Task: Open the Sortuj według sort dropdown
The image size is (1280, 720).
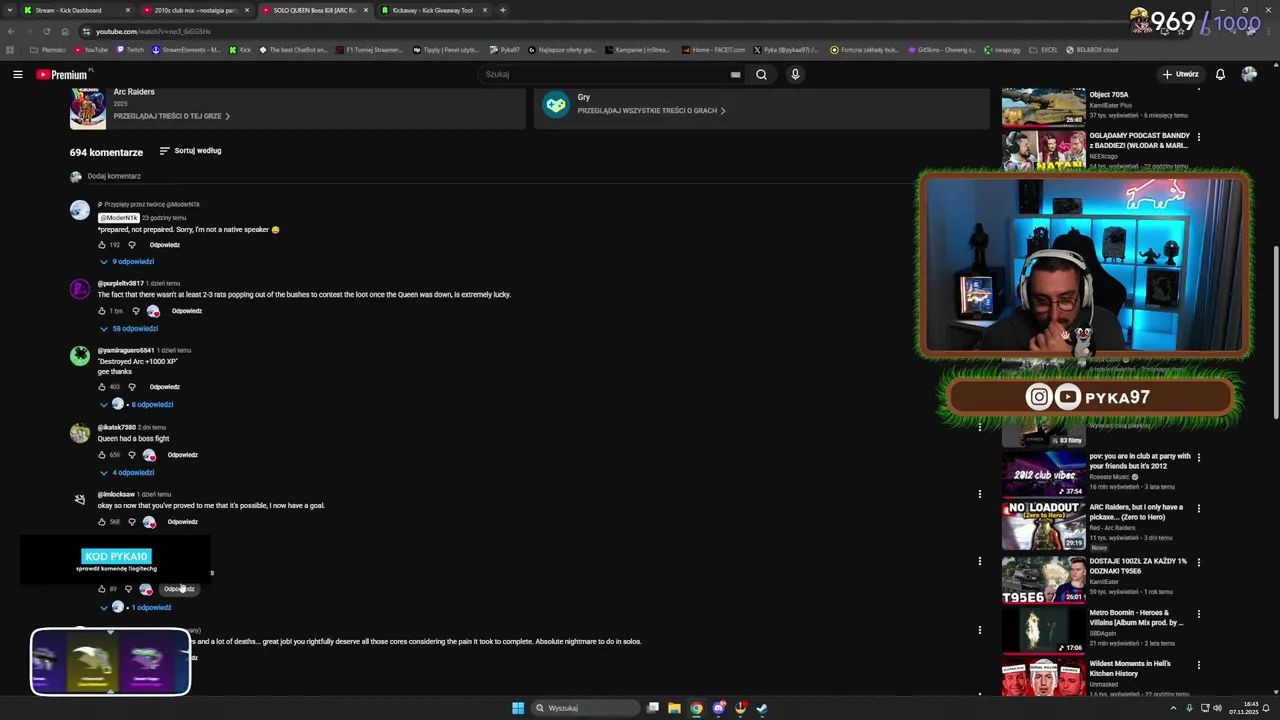Action: 191,151
